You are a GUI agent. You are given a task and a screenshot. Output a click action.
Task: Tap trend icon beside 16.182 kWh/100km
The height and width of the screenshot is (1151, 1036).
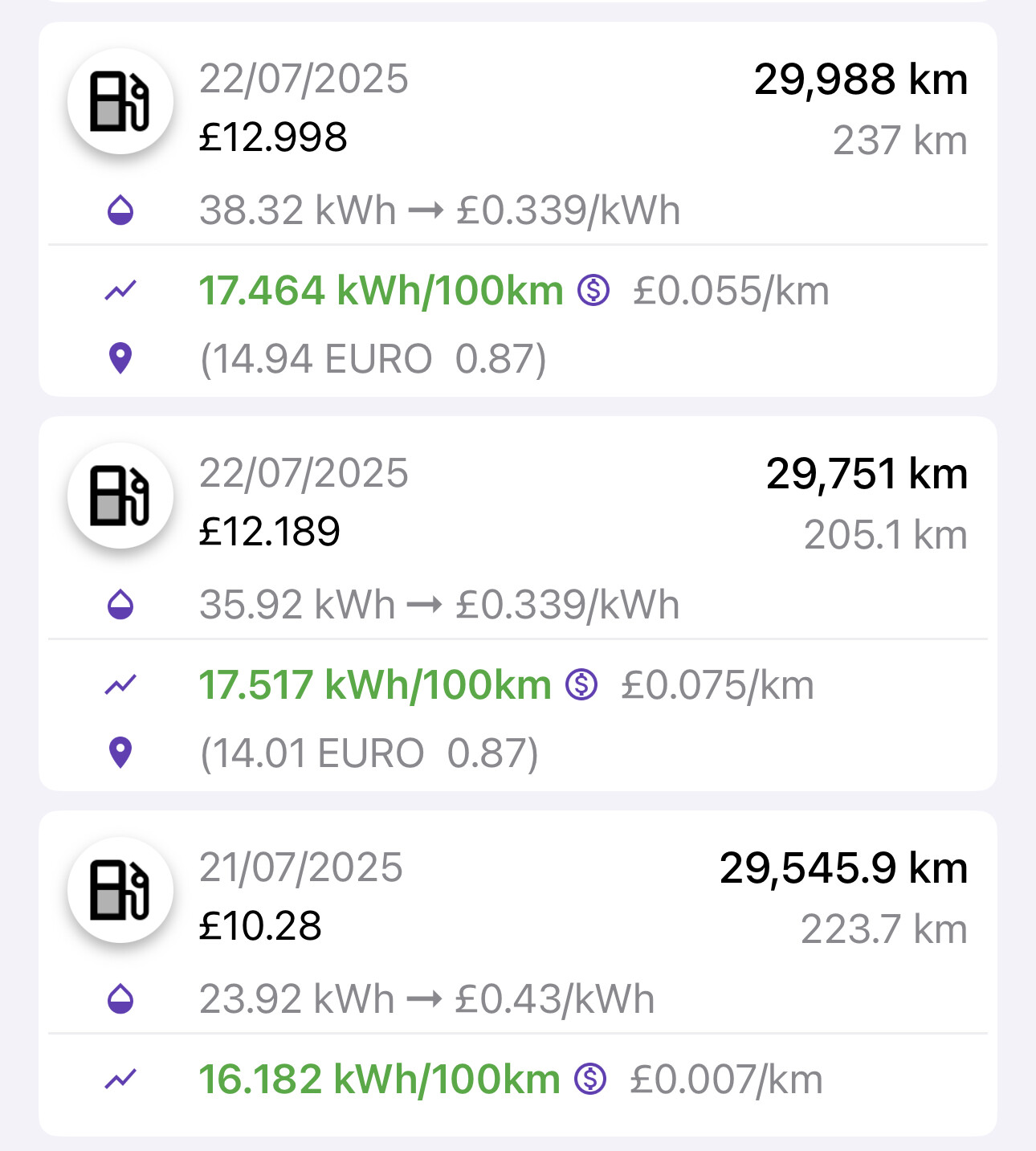(x=120, y=1079)
